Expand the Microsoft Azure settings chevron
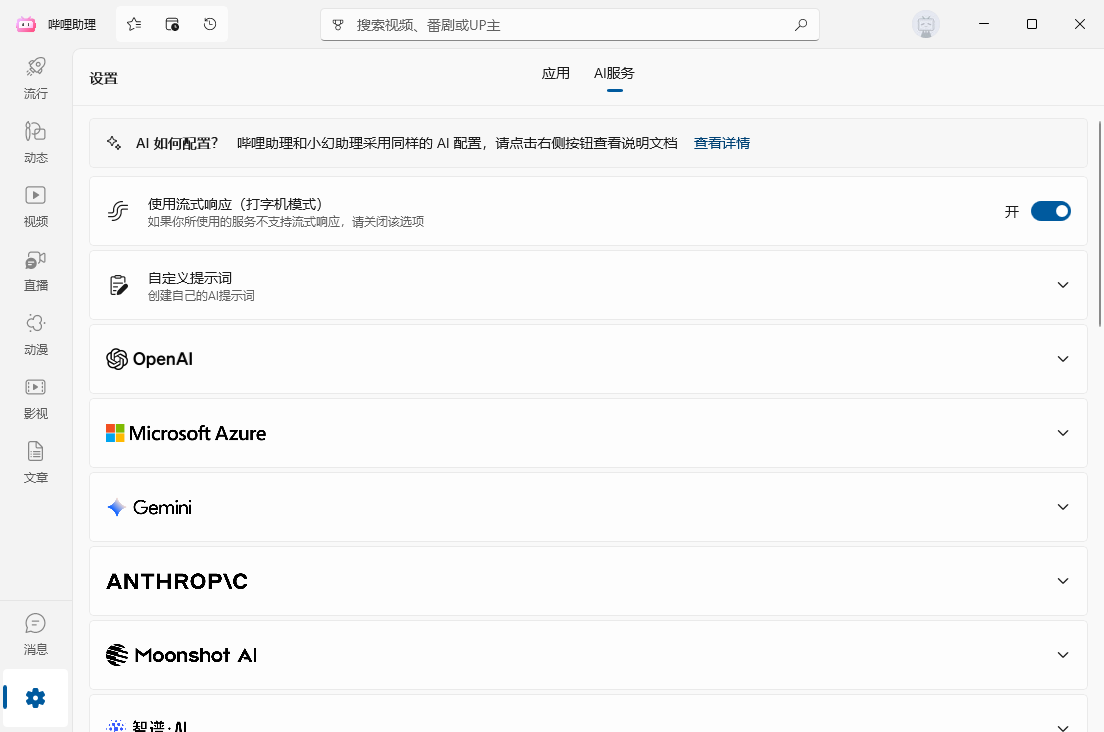1104x732 pixels. [1063, 433]
